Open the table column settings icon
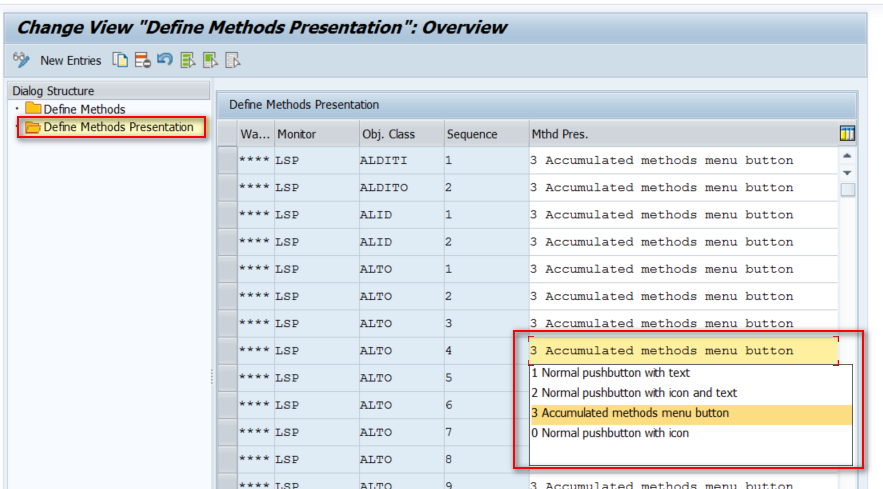Image resolution: width=883 pixels, height=489 pixels. click(x=847, y=134)
